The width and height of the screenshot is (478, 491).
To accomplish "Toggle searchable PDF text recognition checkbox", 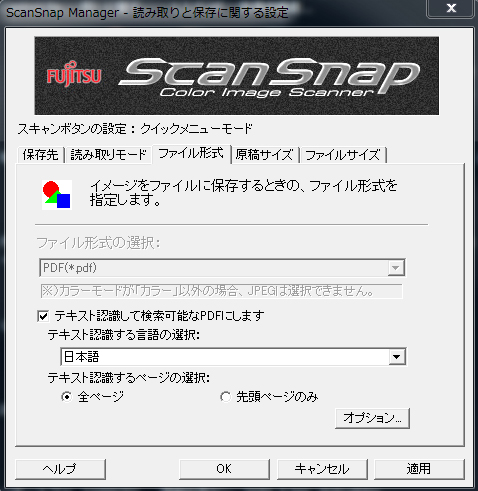I will coord(43,316).
